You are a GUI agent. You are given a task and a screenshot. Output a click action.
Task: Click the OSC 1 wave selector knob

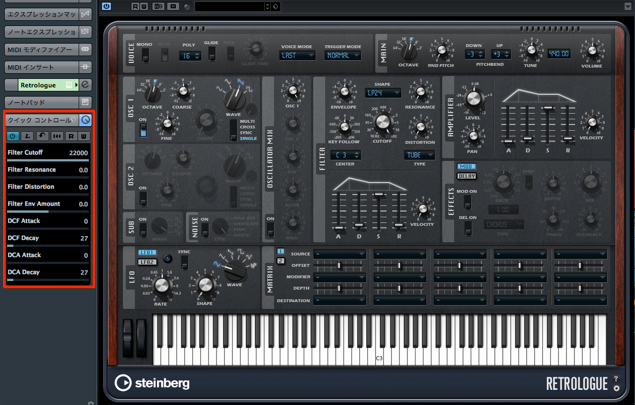pyautogui.click(x=234, y=99)
